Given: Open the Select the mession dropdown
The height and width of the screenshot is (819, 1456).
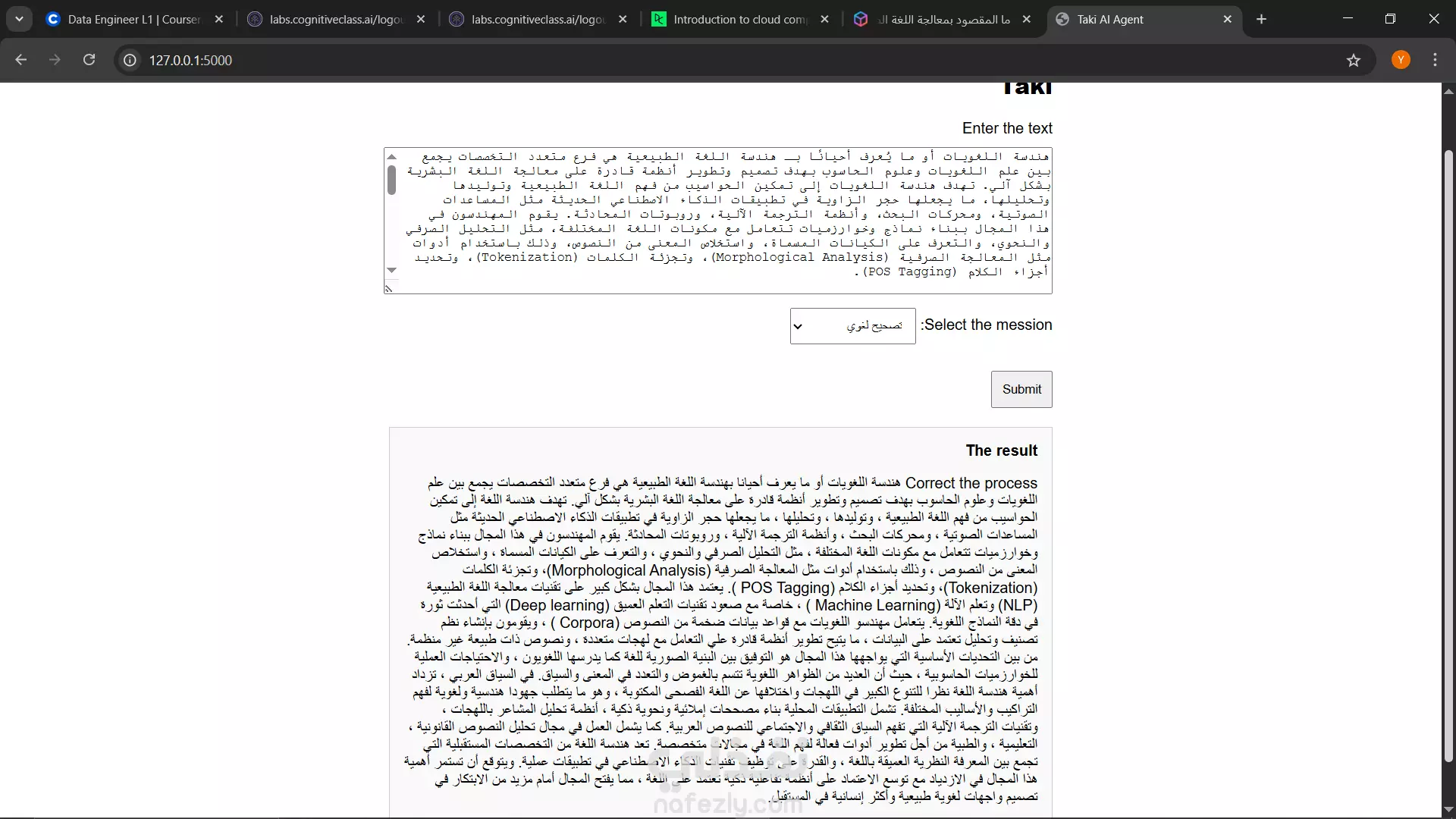Looking at the screenshot, I should [852, 326].
